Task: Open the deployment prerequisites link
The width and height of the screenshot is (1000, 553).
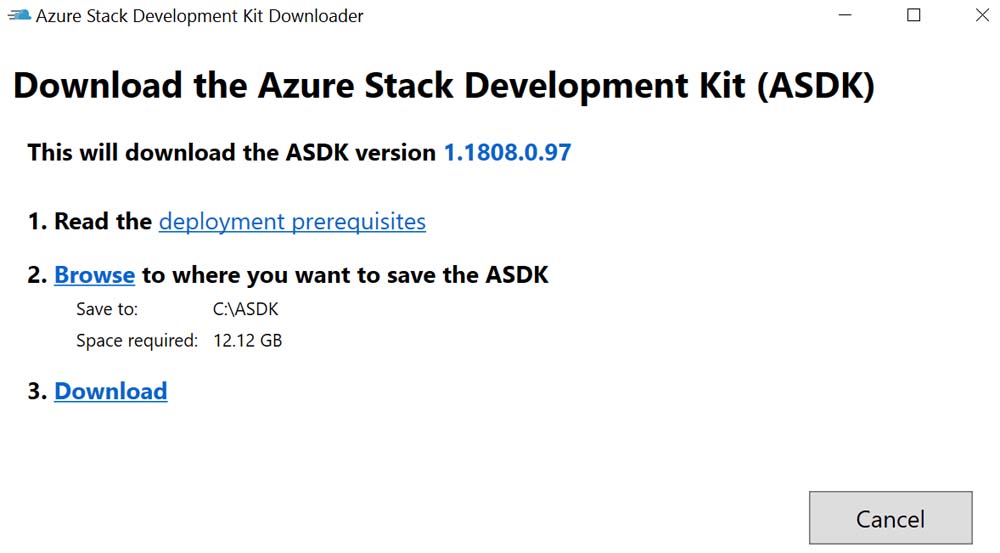Action: (x=292, y=221)
